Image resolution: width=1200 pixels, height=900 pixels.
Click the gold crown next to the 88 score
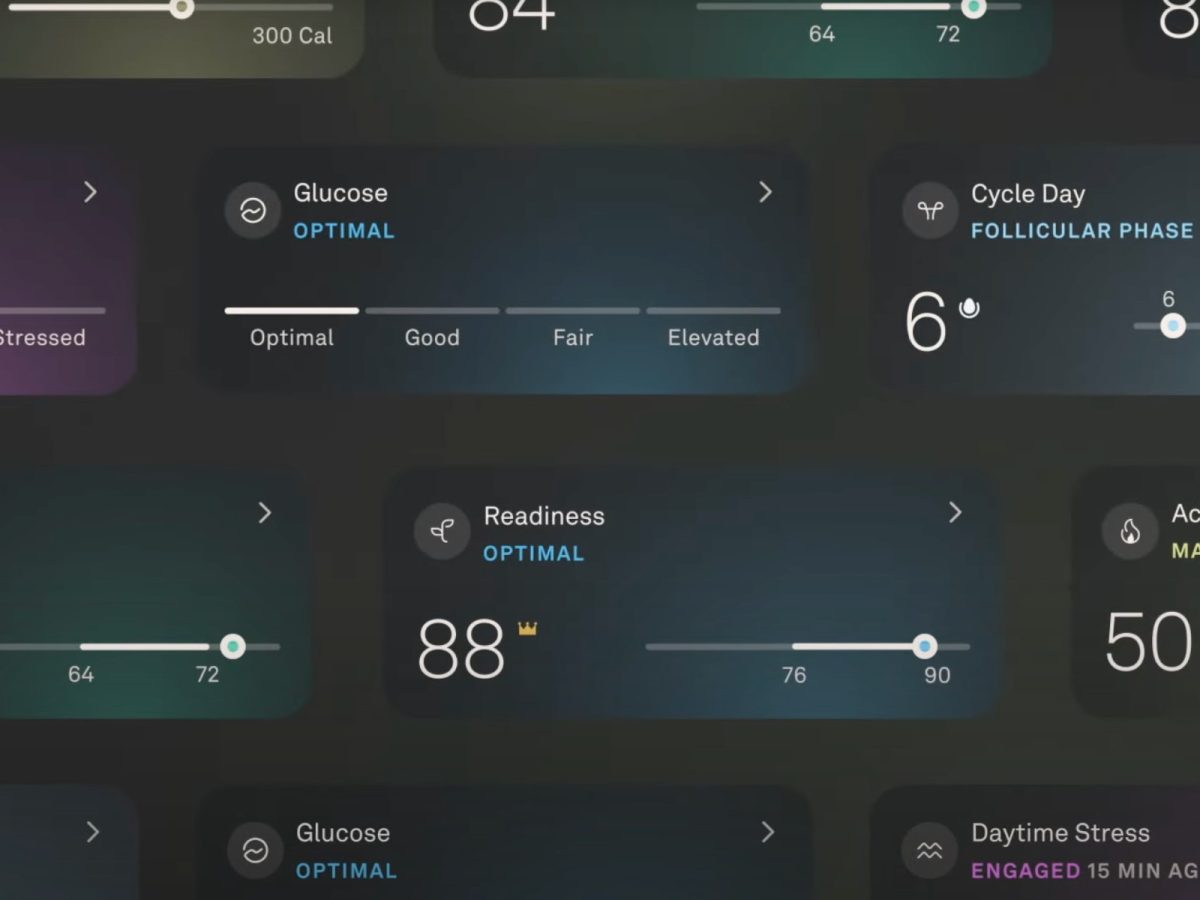[x=527, y=629]
